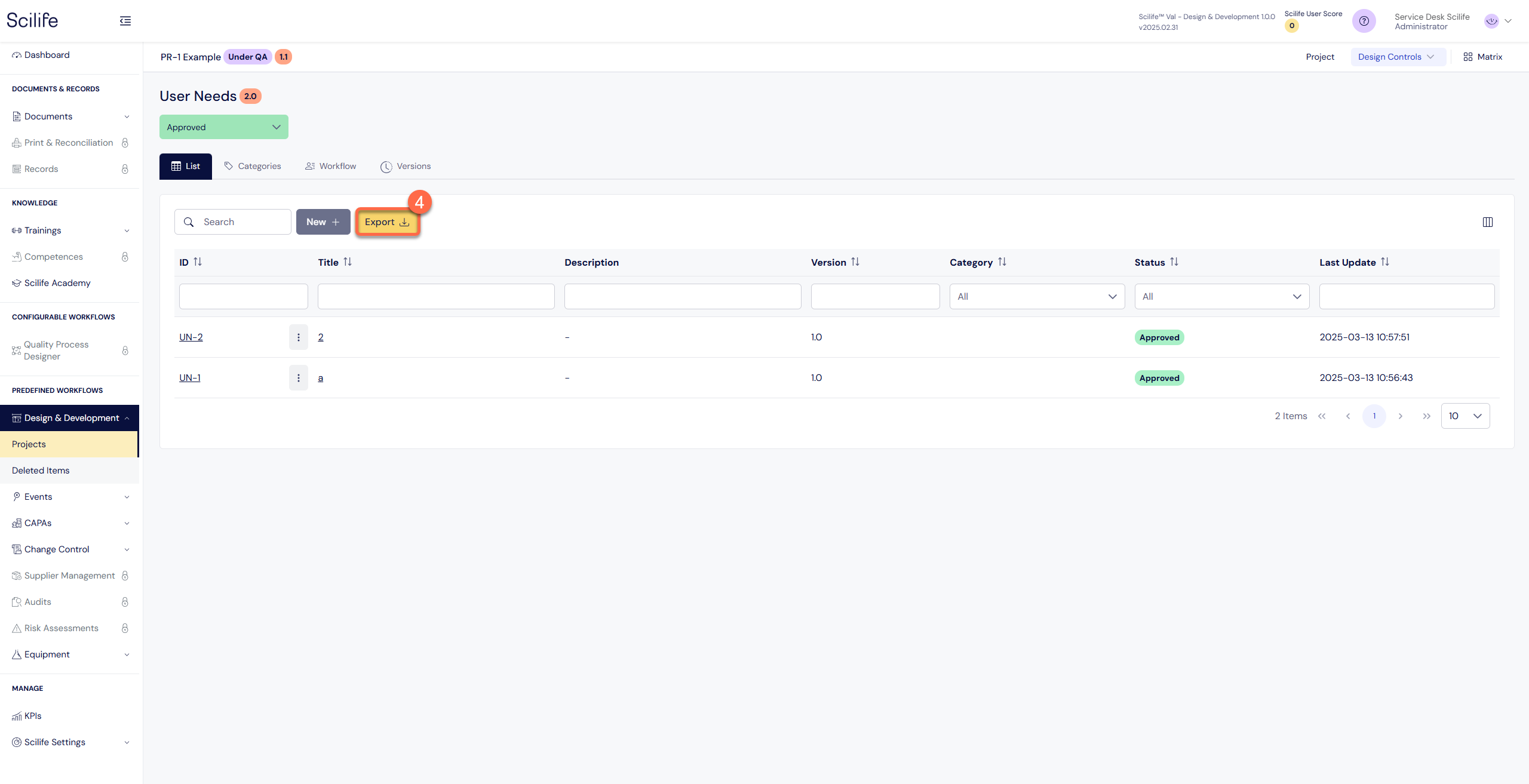Click the Description filter field
Viewport: 1529px width, 784px height.
683,297
